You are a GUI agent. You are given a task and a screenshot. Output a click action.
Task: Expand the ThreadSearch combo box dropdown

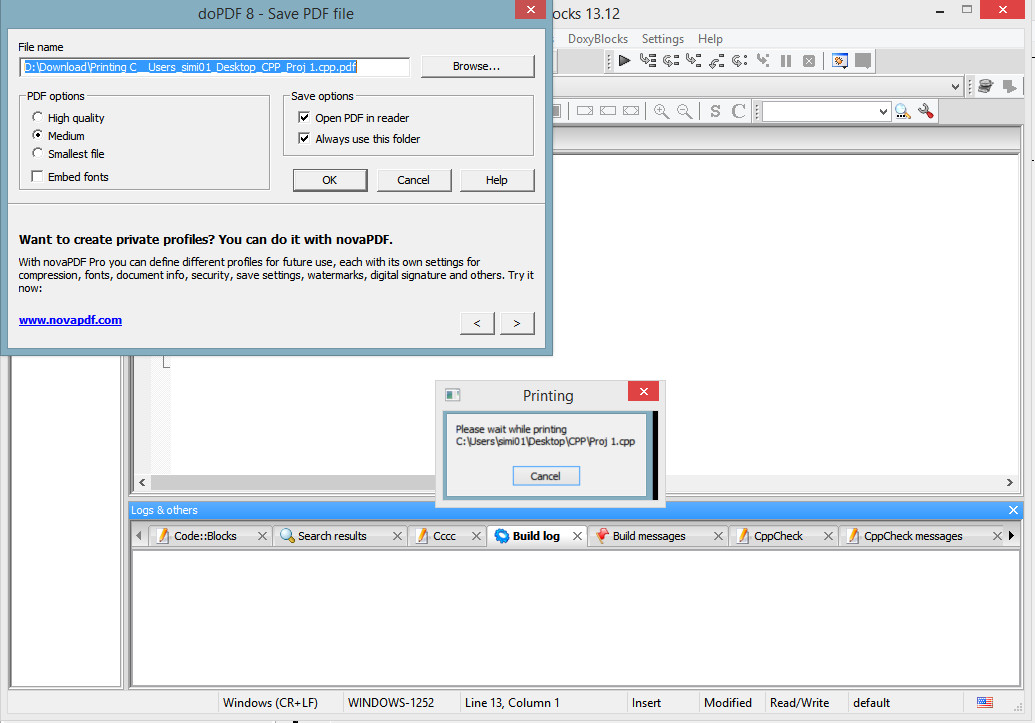tap(883, 112)
